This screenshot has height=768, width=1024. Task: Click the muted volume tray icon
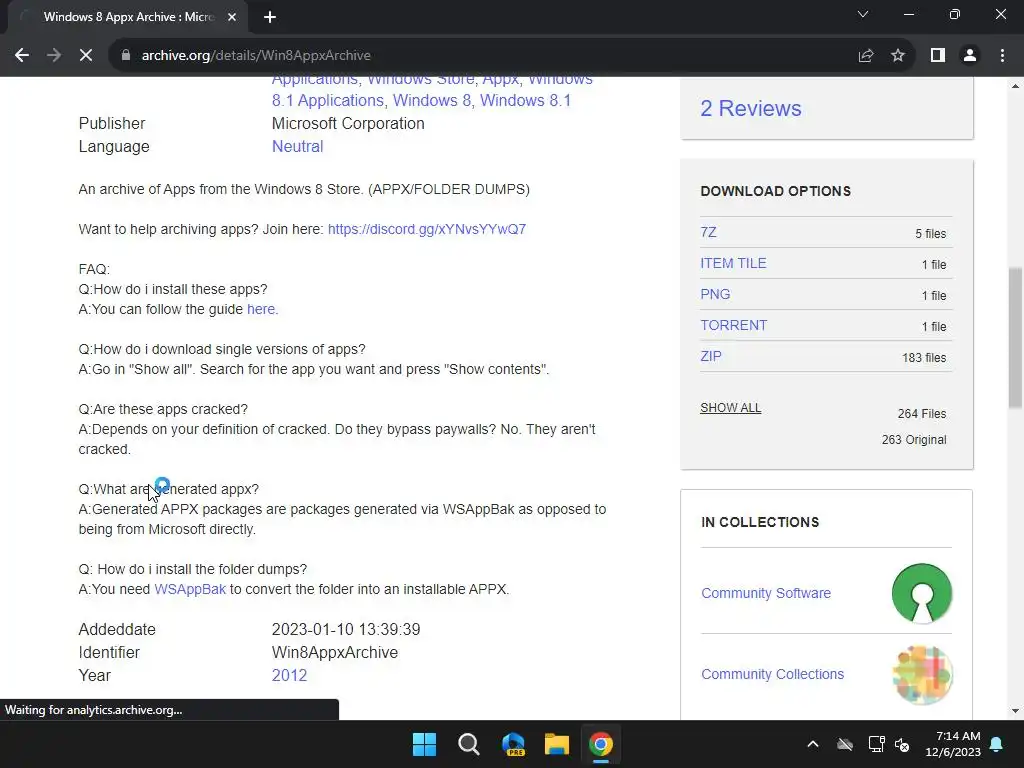pos(902,744)
